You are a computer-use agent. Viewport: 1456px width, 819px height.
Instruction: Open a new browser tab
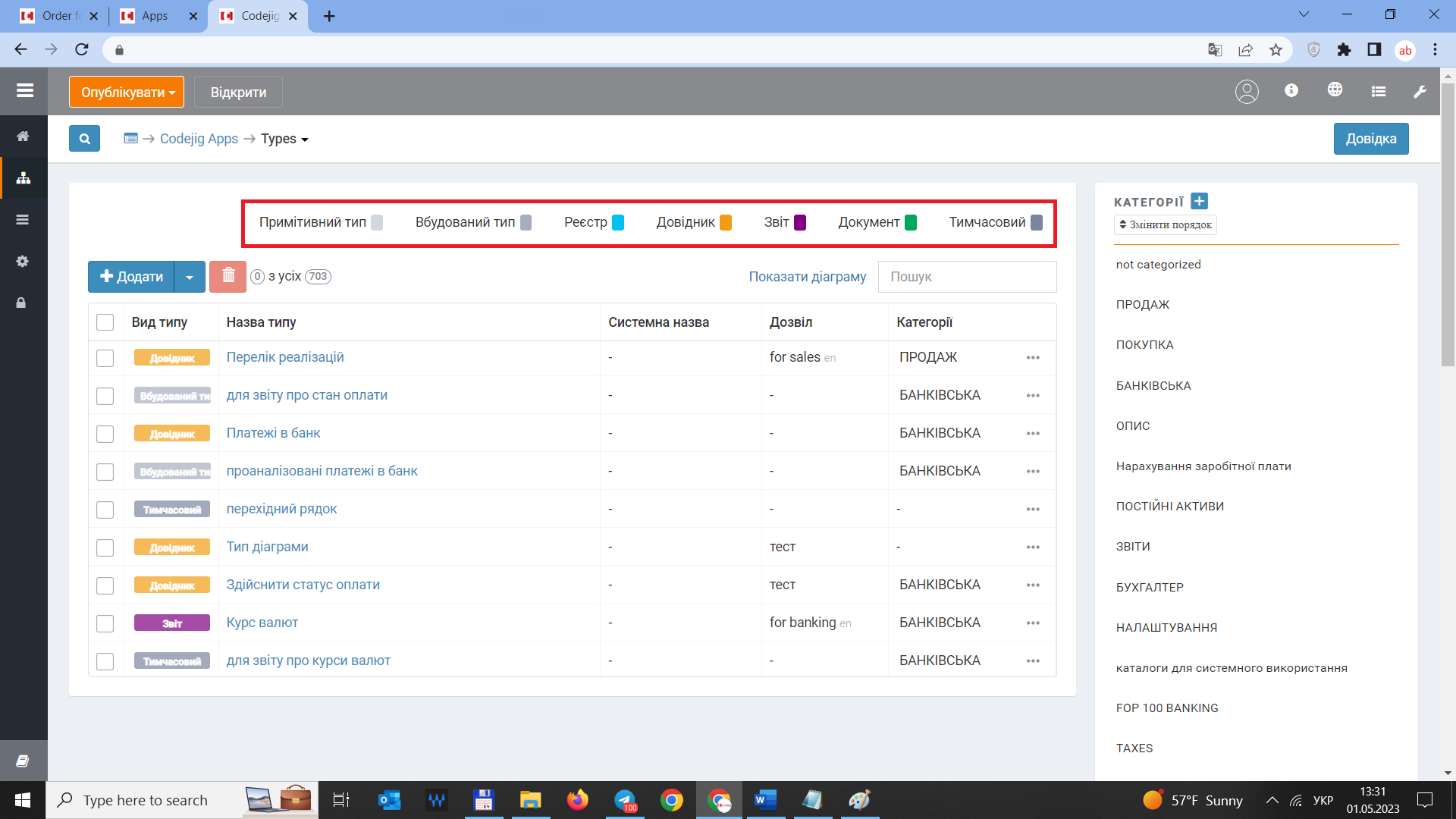click(x=329, y=16)
